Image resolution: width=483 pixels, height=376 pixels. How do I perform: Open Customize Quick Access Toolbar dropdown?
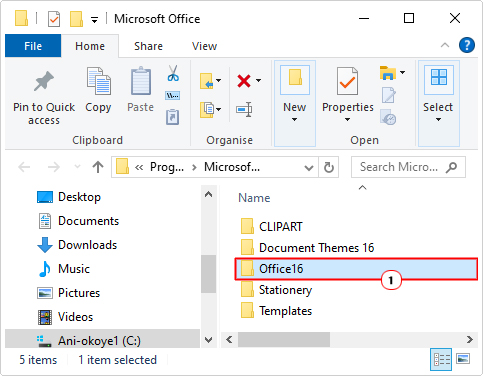95,20
